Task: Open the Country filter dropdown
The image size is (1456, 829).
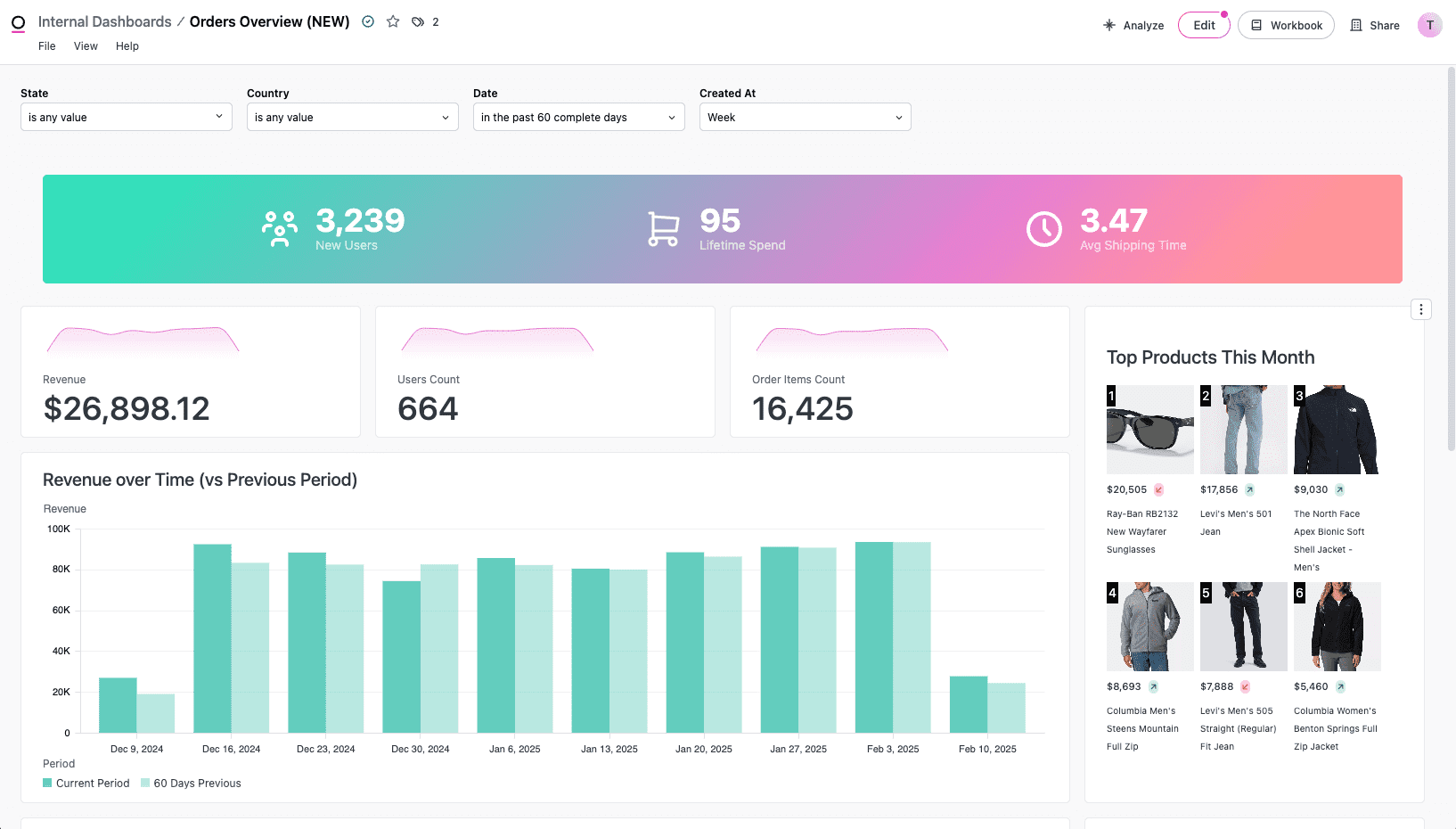Action: click(x=352, y=117)
